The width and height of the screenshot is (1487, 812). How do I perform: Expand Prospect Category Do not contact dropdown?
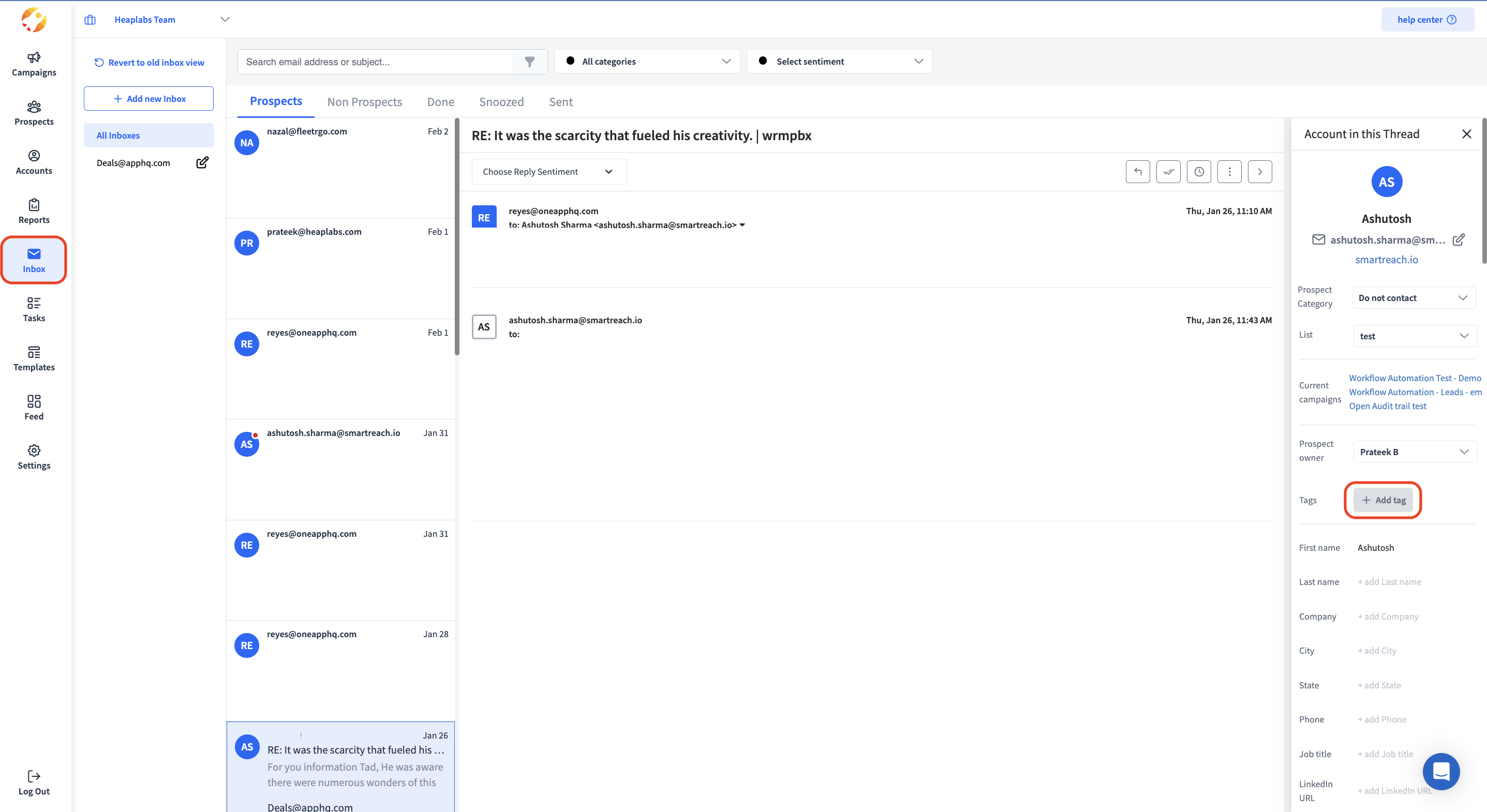pos(1412,298)
